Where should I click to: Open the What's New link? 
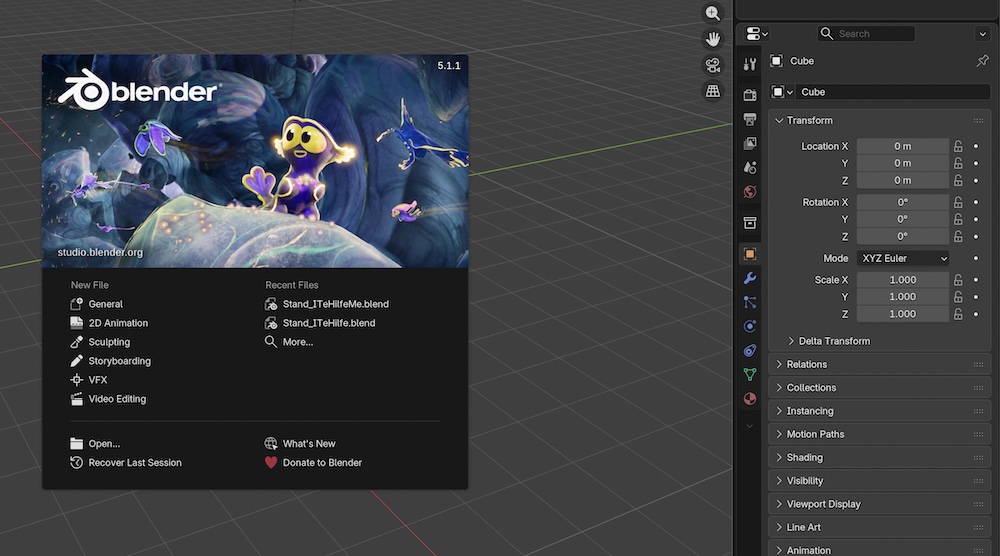[300, 444]
